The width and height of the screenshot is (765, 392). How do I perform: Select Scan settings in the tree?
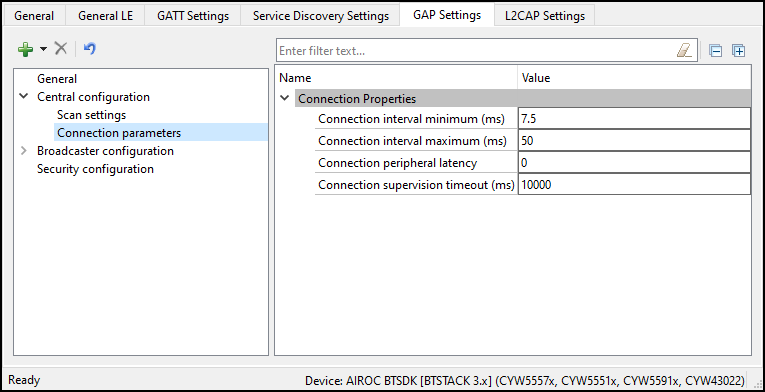(x=91, y=115)
